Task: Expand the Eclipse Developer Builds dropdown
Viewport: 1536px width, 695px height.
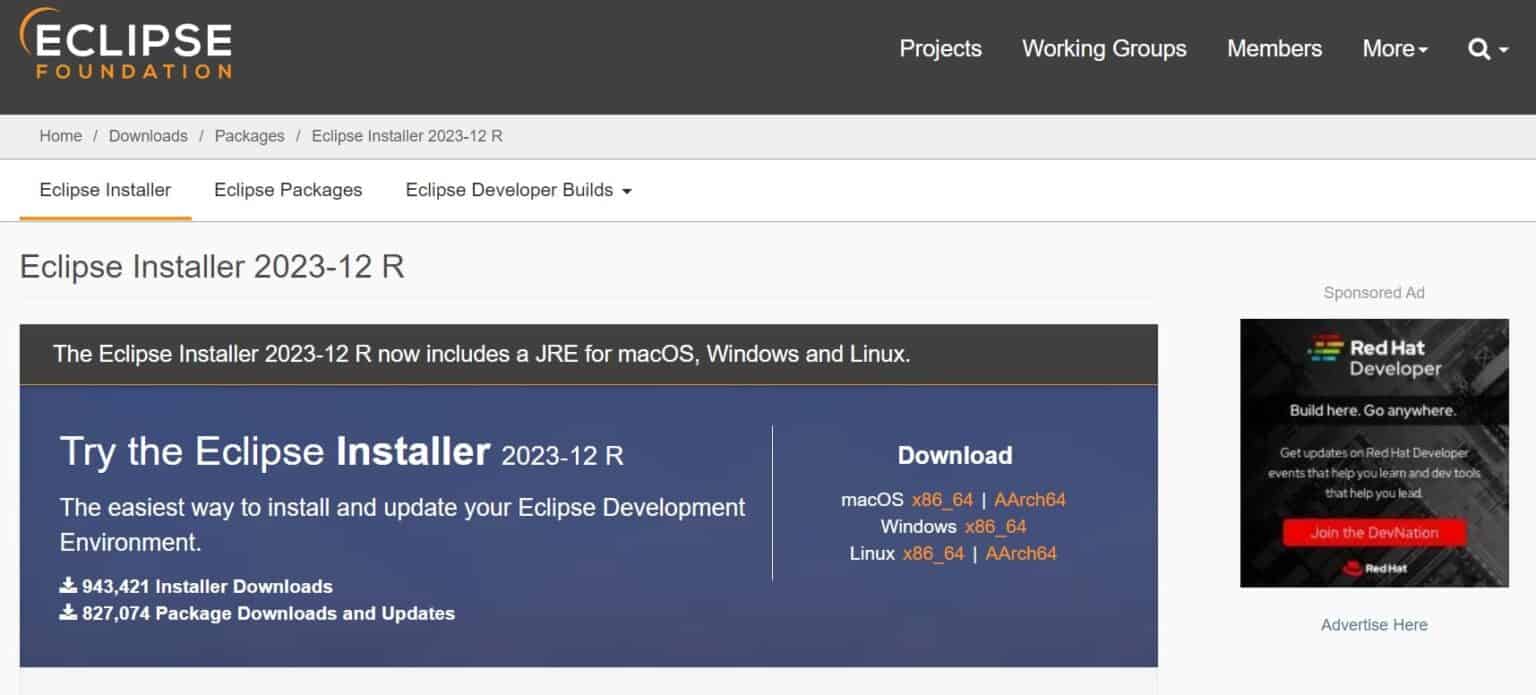Action: [517, 190]
